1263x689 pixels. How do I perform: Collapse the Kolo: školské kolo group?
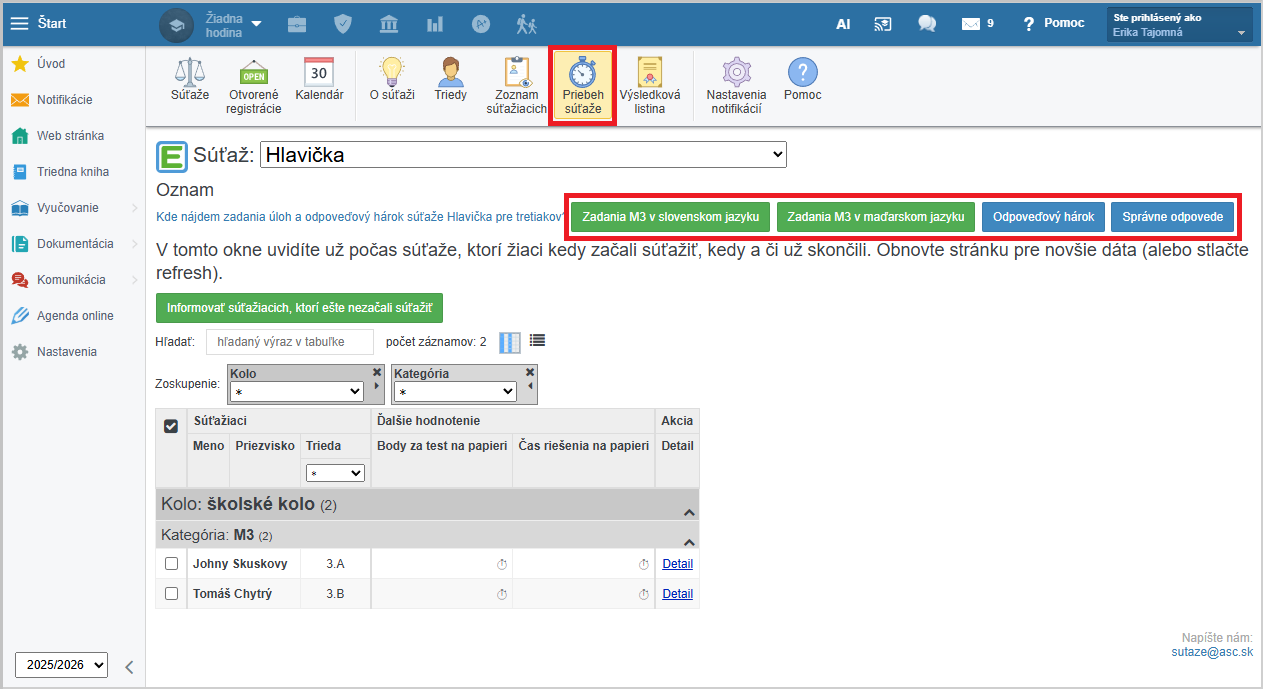689,511
